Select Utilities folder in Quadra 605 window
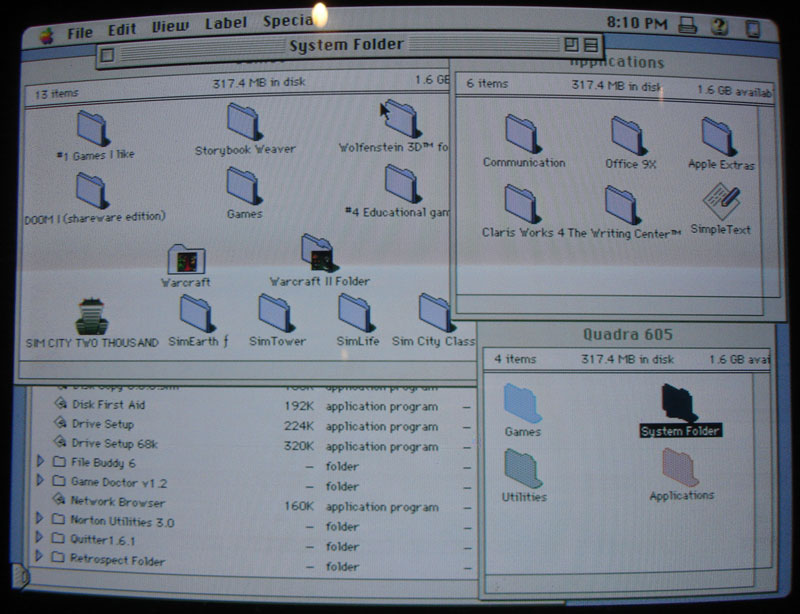This screenshot has height=614, width=800. point(523,469)
